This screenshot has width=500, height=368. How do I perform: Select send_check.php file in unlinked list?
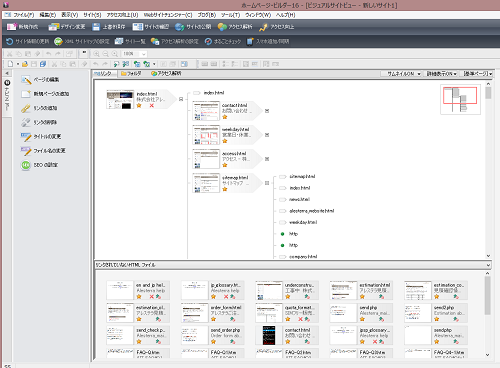[x=138, y=335]
